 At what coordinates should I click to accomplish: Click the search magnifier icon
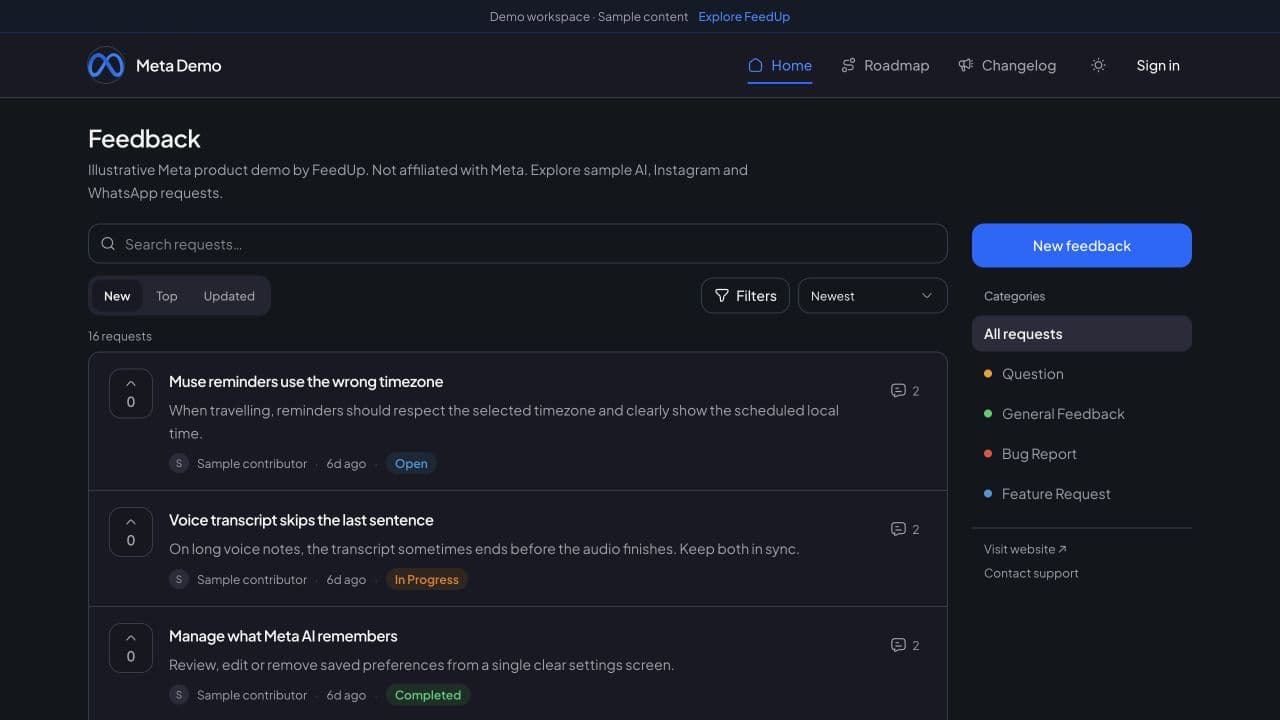(x=108, y=244)
